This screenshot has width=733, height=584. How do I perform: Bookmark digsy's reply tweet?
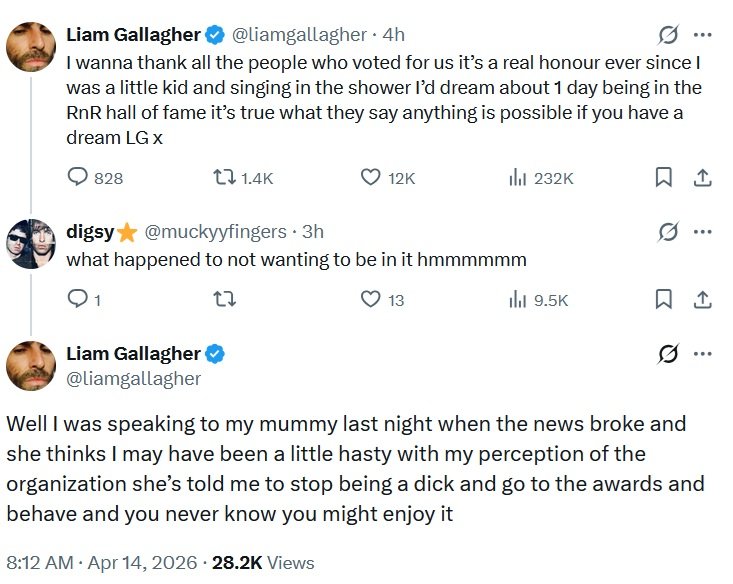pyautogui.click(x=663, y=298)
